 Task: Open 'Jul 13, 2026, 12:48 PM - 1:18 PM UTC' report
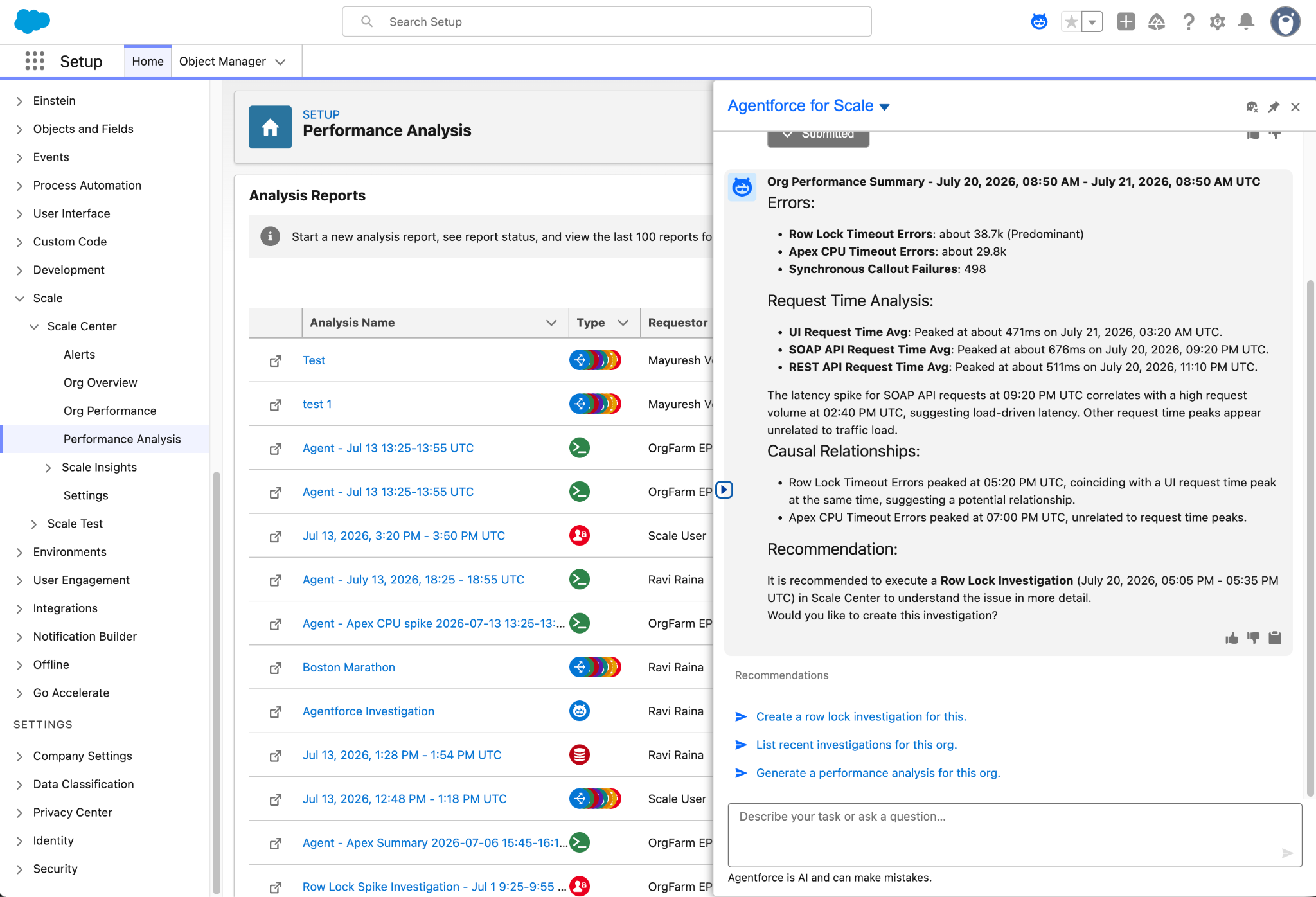coord(405,799)
